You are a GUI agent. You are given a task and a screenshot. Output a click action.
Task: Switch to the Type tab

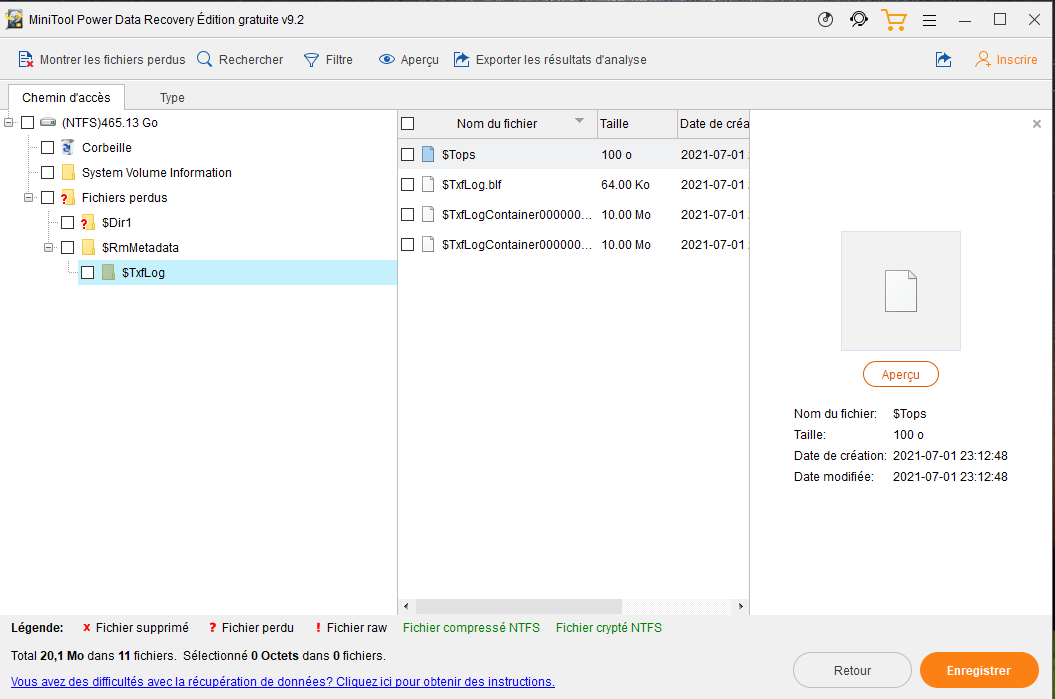click(x=172, y=98)
